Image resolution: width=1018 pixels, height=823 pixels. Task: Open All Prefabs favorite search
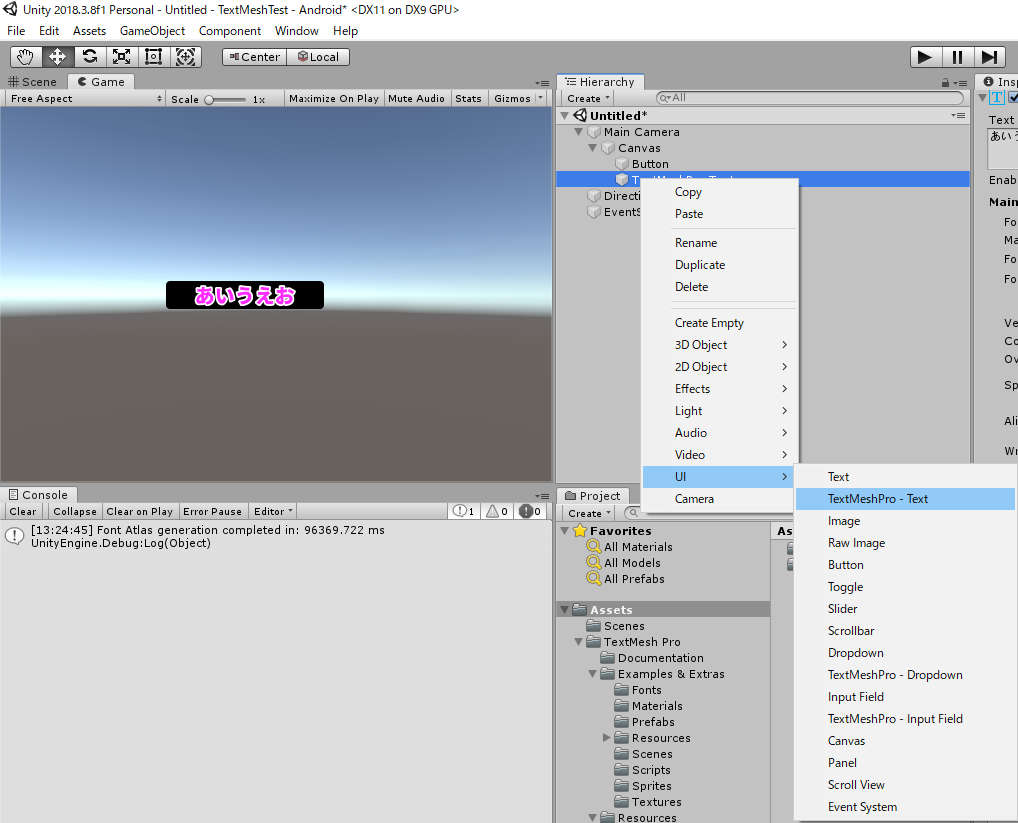click(x=634, y=579)
